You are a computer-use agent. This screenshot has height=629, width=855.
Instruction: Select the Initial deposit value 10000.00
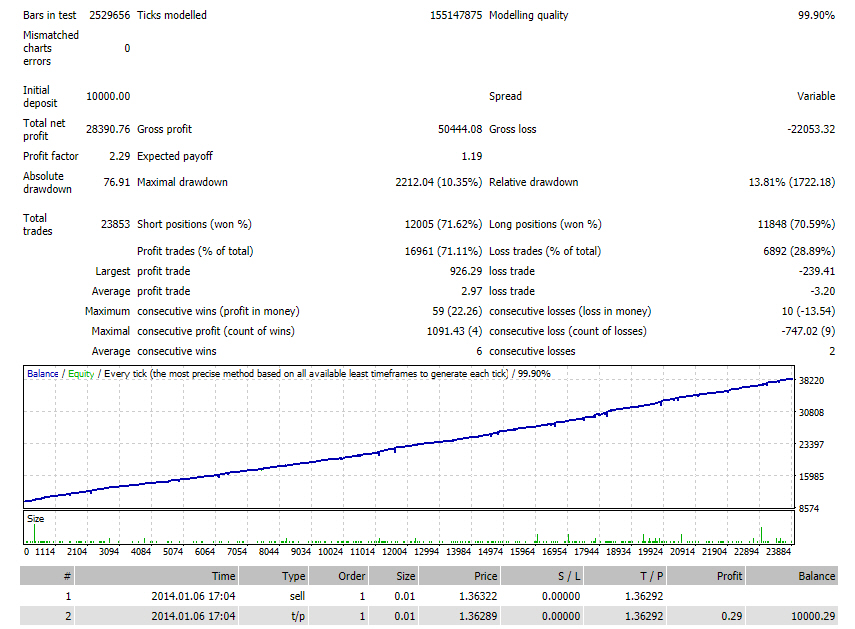click(x=108, y=96)
